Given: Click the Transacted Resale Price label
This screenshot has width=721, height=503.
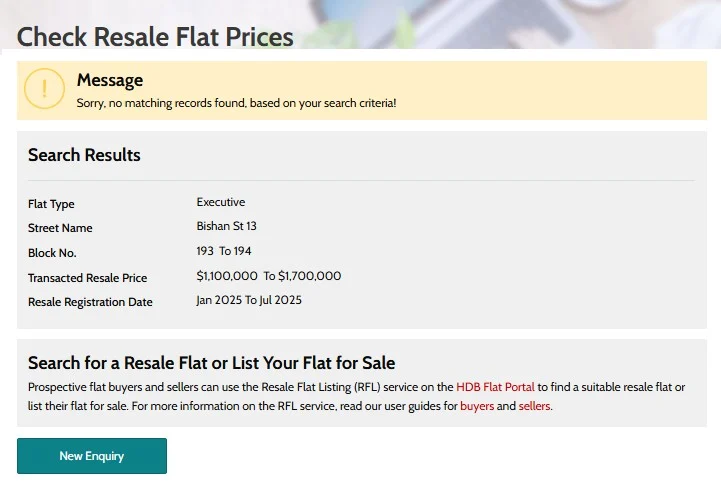Looking at the screenshot, I should (87, 278).
